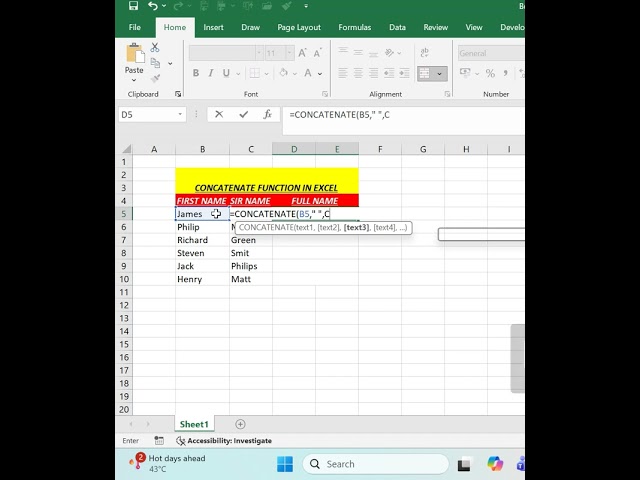Click the Windows Start button

click(285, 464)
